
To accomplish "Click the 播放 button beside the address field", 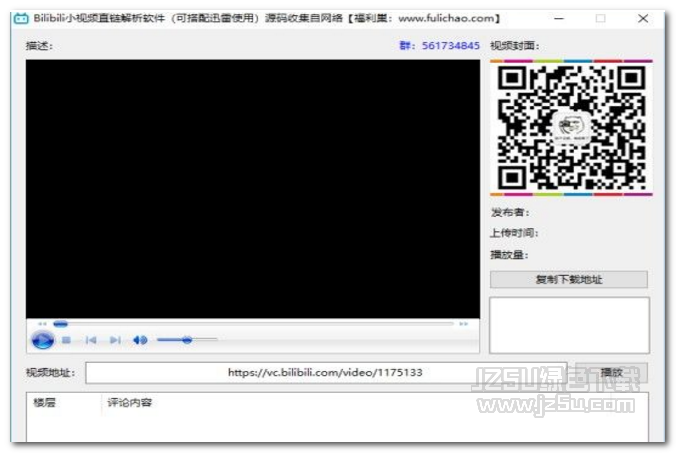I will pyautogui.click(x=611, y=372).
